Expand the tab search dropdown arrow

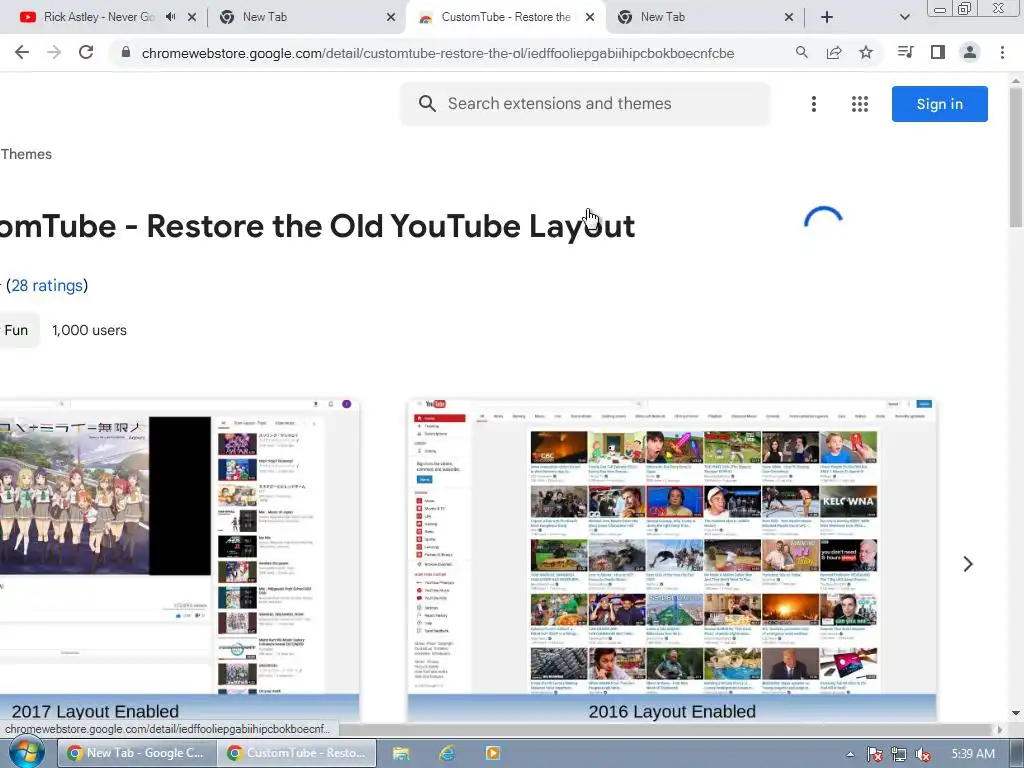(x=904, y=17)
